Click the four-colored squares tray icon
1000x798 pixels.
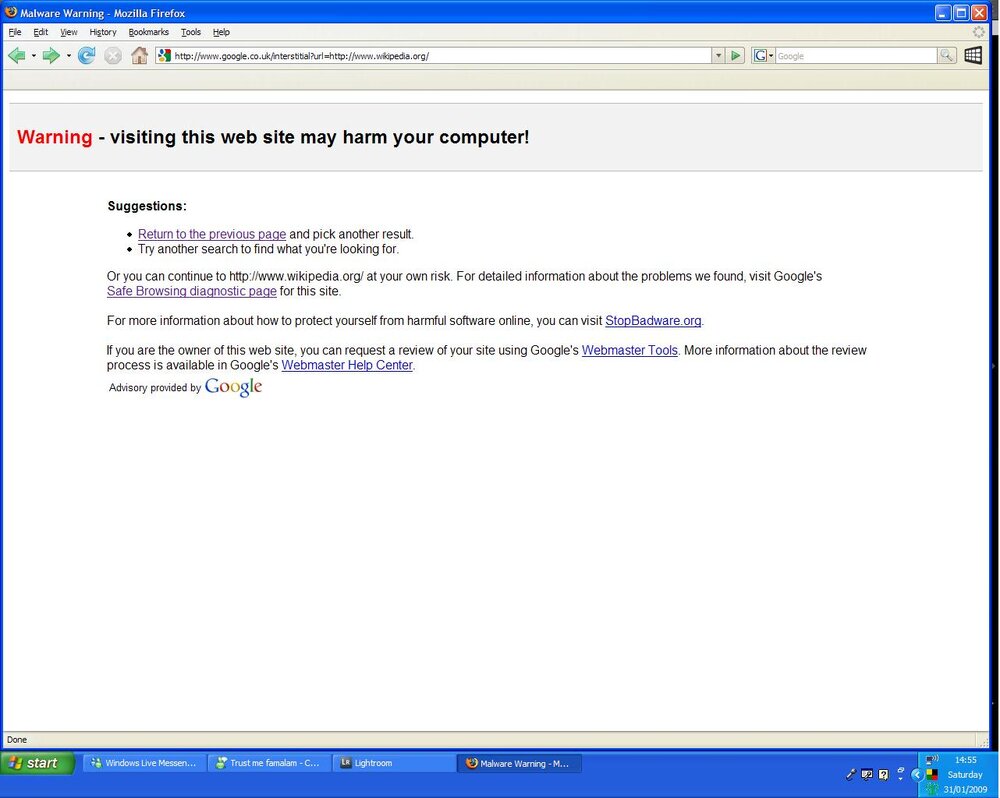point(932,774)
